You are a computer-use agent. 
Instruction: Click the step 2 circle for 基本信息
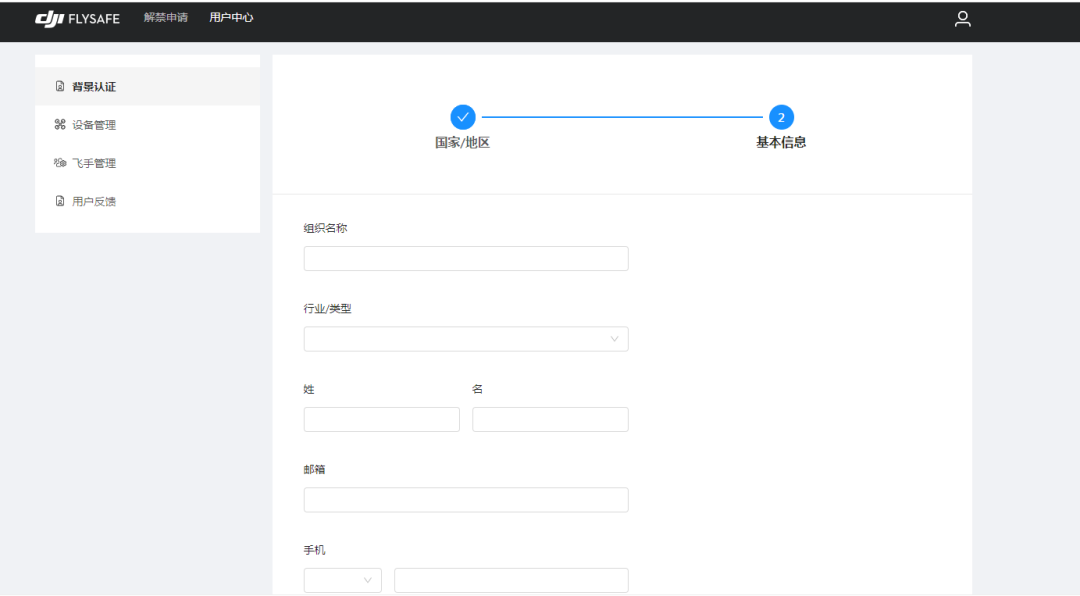781,117
